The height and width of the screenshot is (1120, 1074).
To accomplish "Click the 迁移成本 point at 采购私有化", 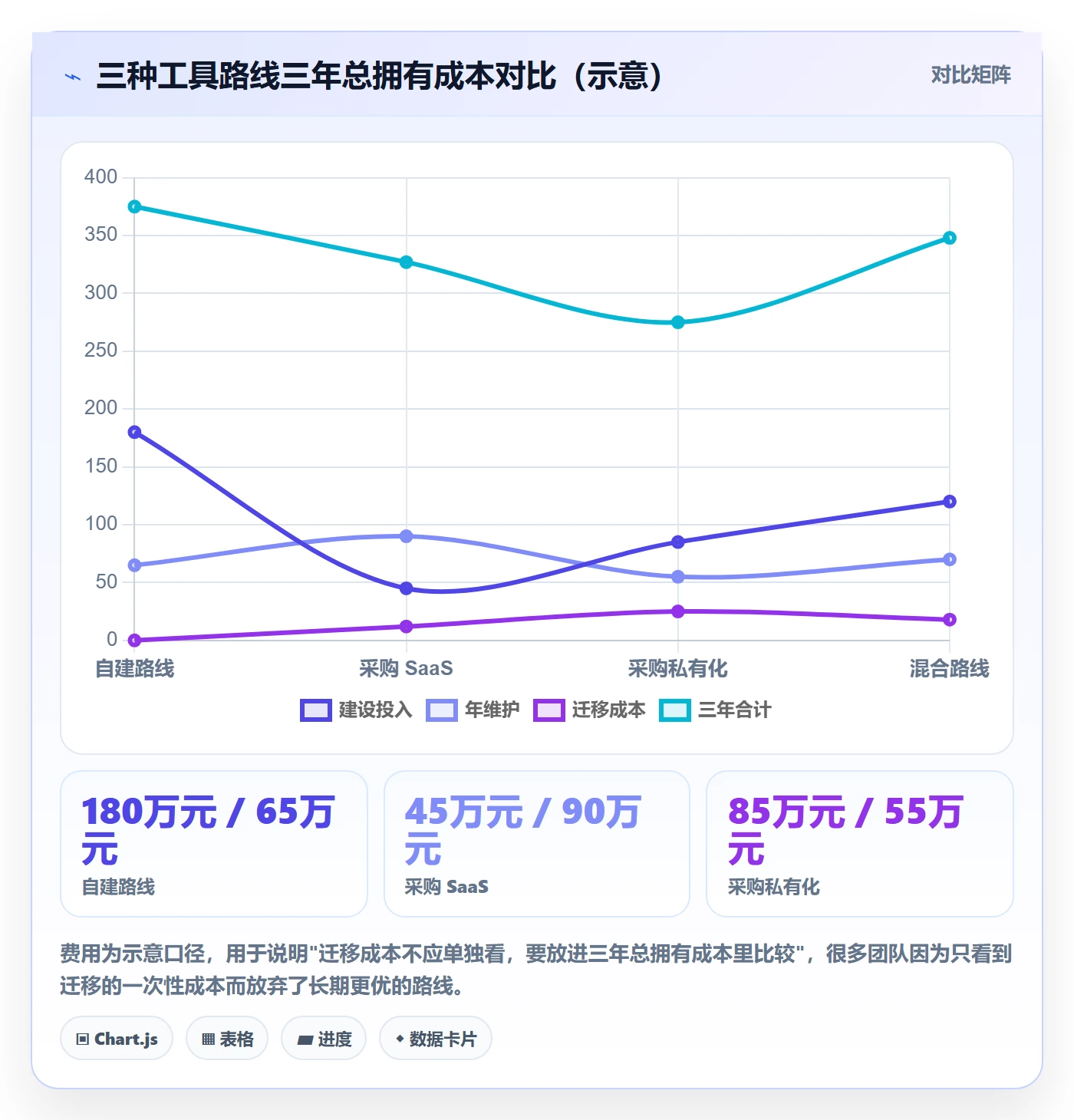I will pos(678,611).
